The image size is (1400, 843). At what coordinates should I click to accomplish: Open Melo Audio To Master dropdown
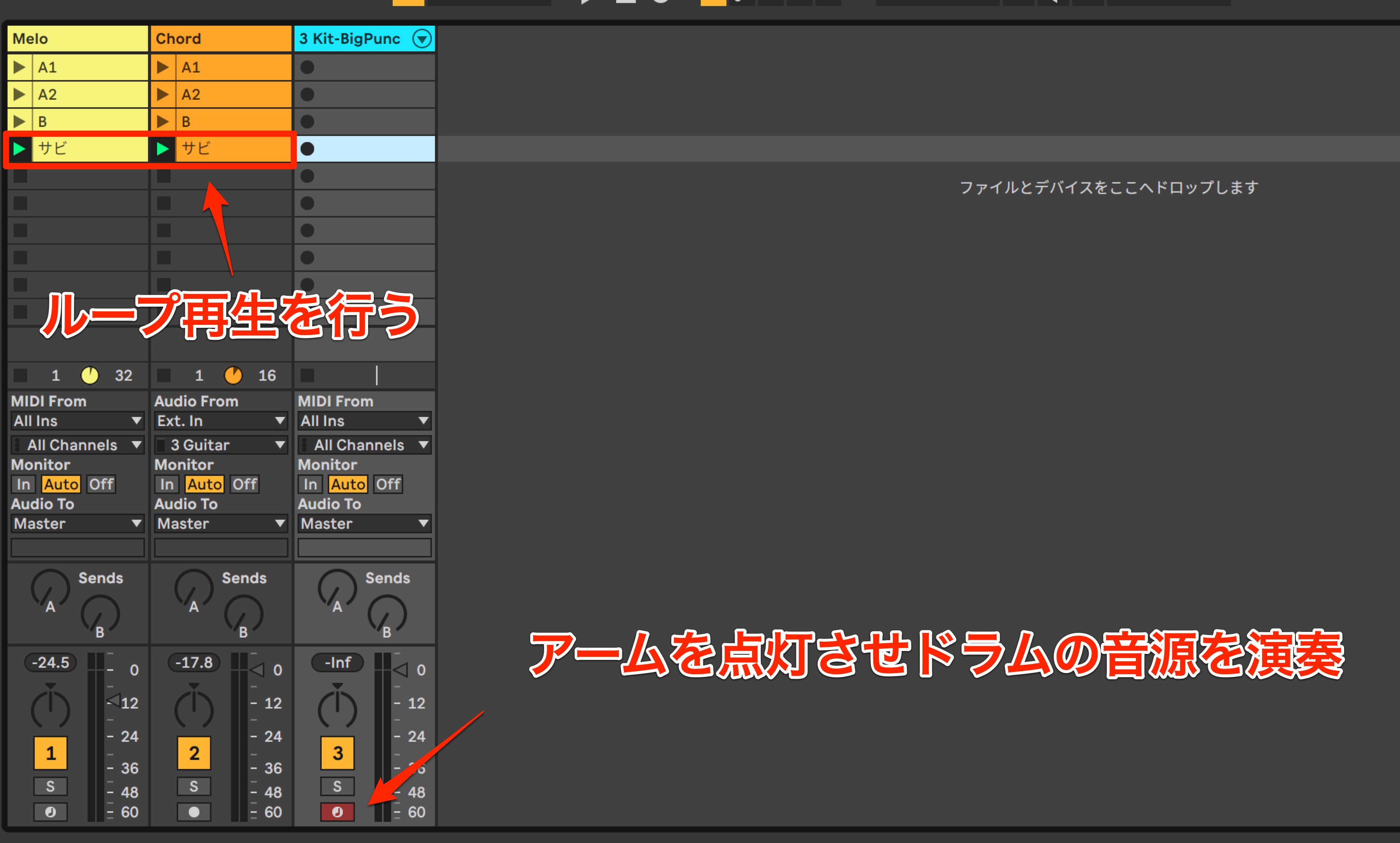77,524
